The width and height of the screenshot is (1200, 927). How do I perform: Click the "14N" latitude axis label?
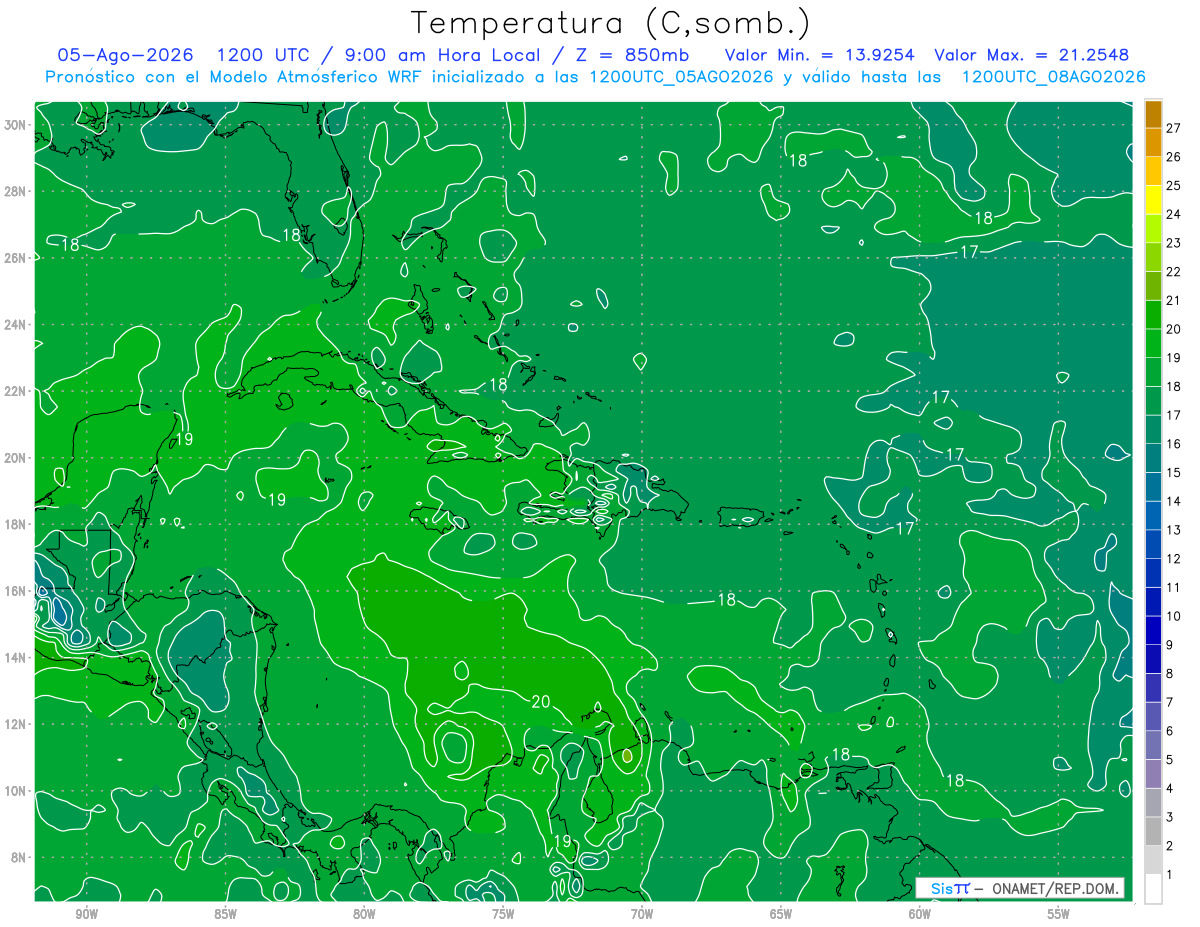(x=17, y=658)
